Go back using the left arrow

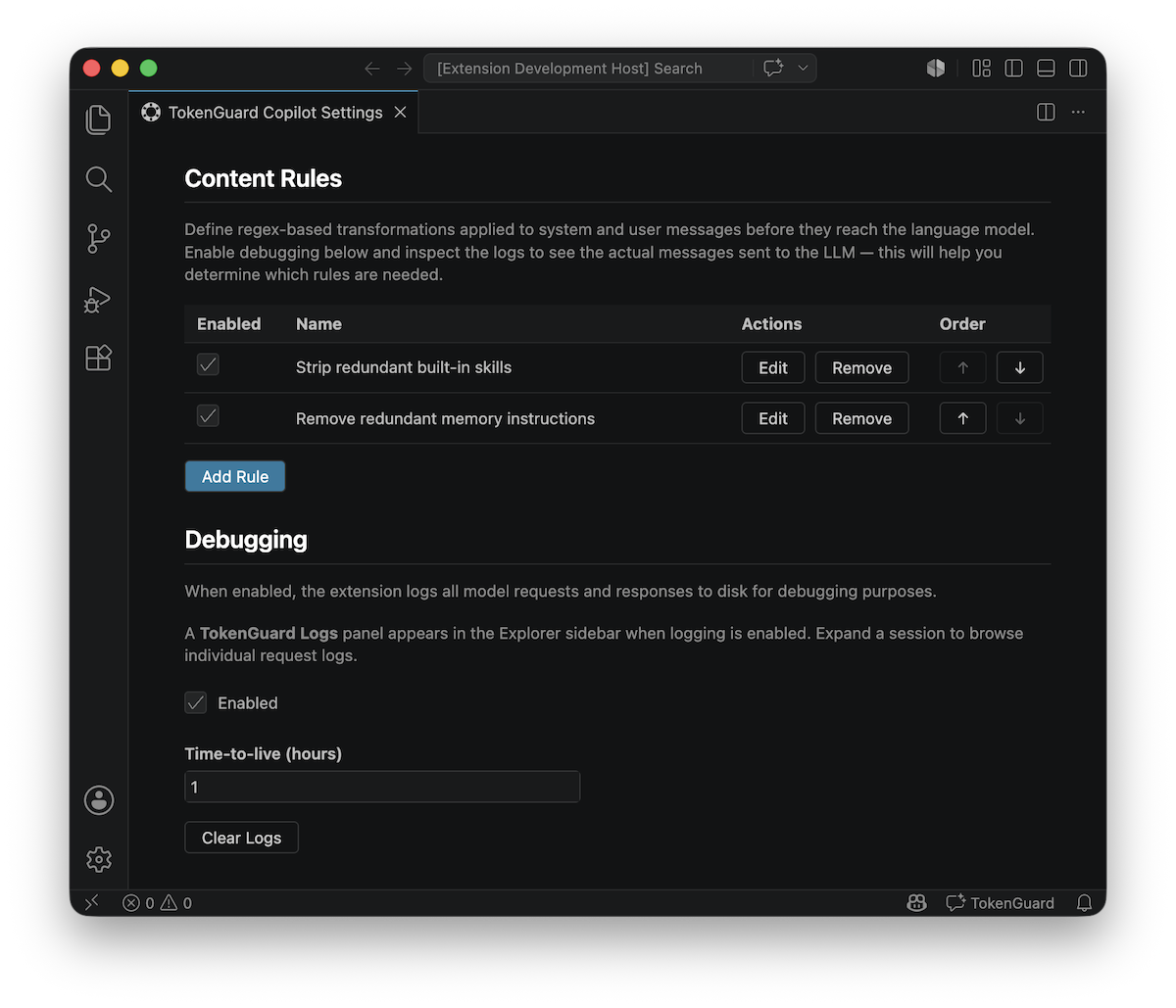pos(372,69)
